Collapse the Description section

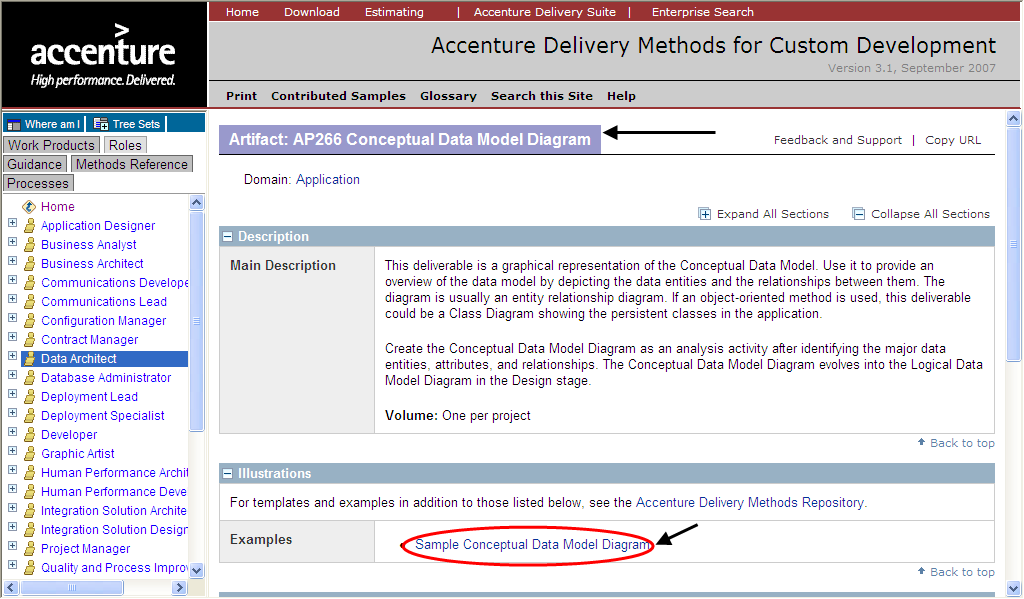pos(227,236)
